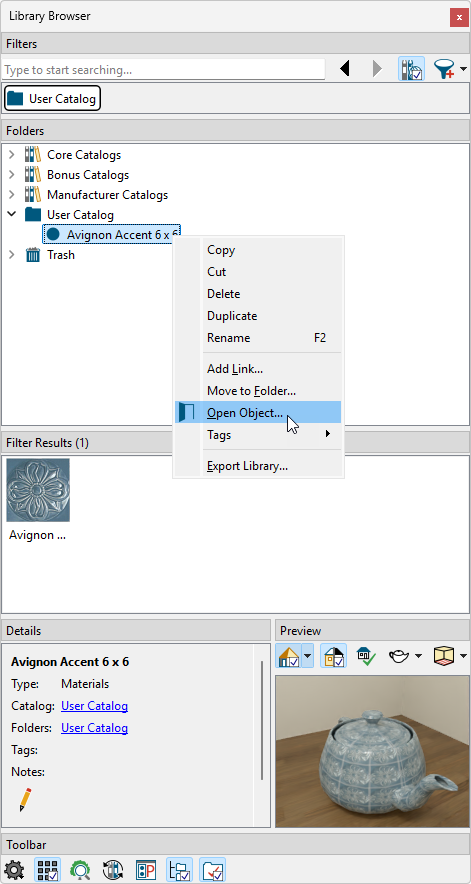Open the teapot preview shape dropdown
The width and height of the screenshot is (471, 884).
click(x=418, y=656)
